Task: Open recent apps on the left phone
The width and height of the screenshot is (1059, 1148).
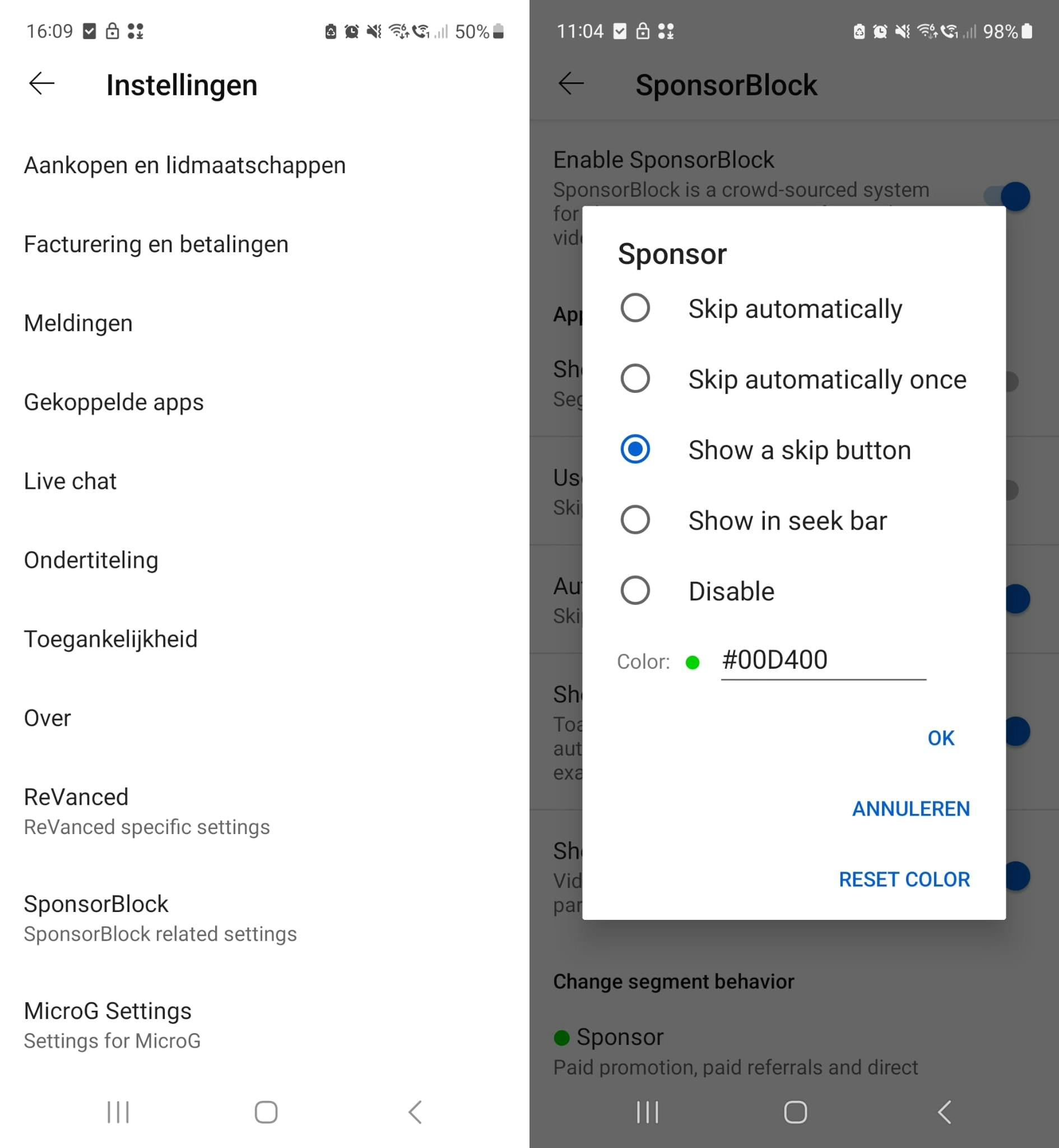Action: click(118, 1112)
